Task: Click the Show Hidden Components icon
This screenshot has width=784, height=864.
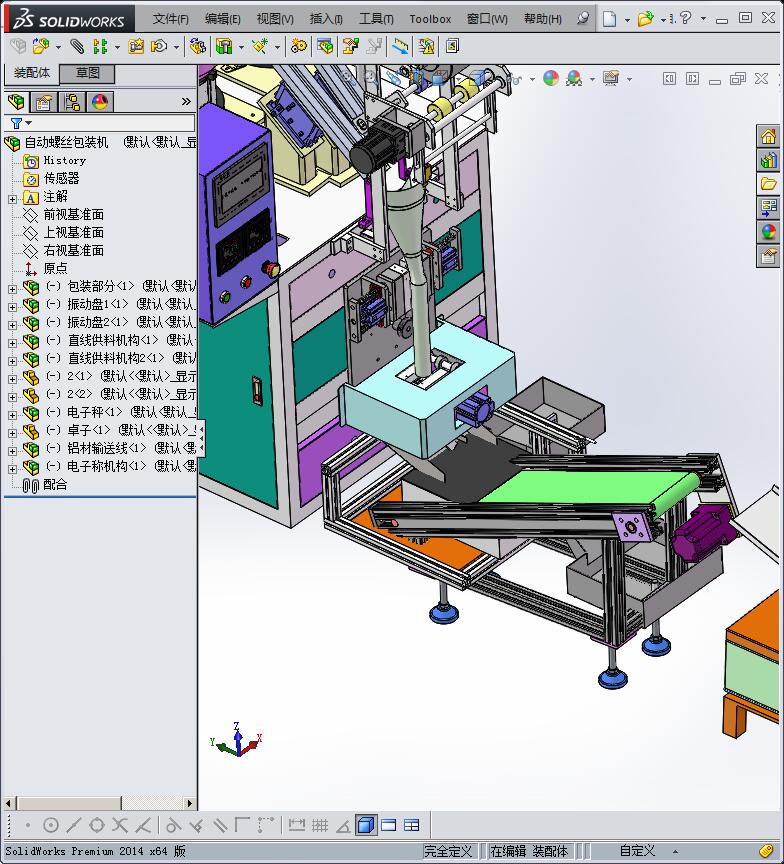Action: [197, 46]
